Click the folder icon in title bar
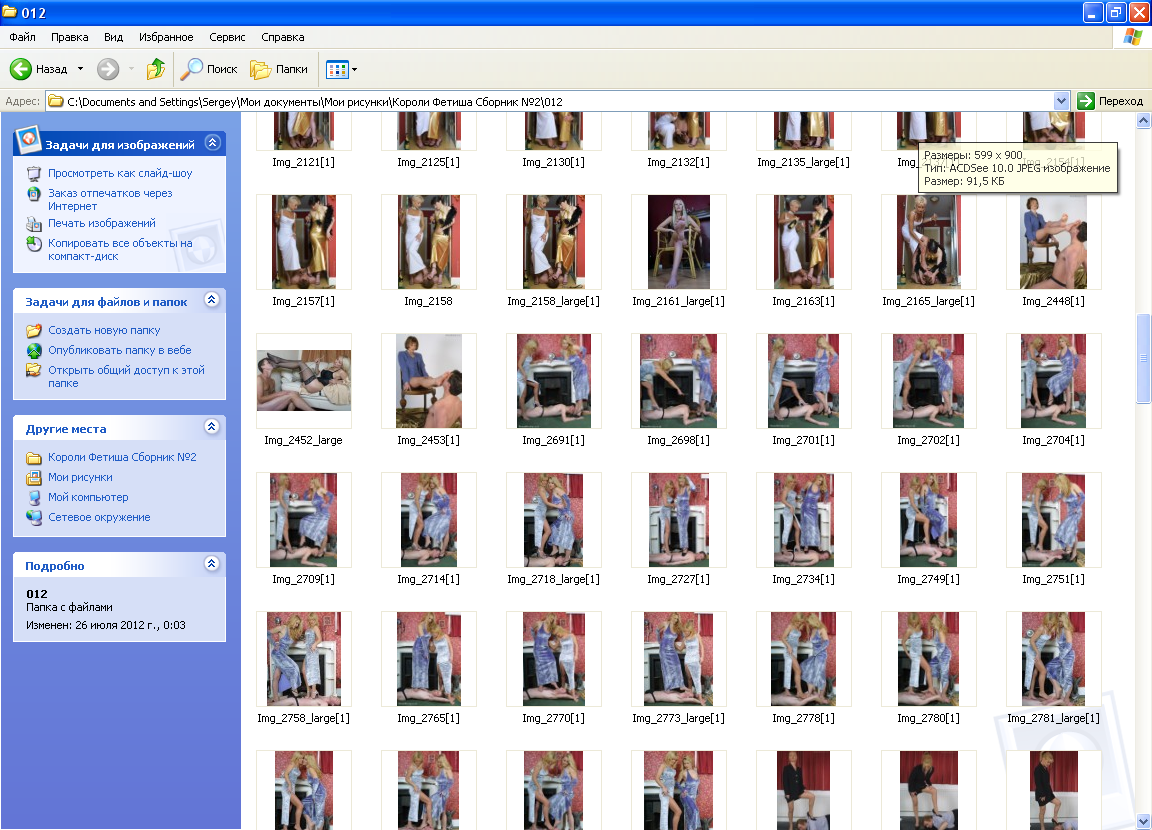This screenshot has height=830, width=1152. 10,12
